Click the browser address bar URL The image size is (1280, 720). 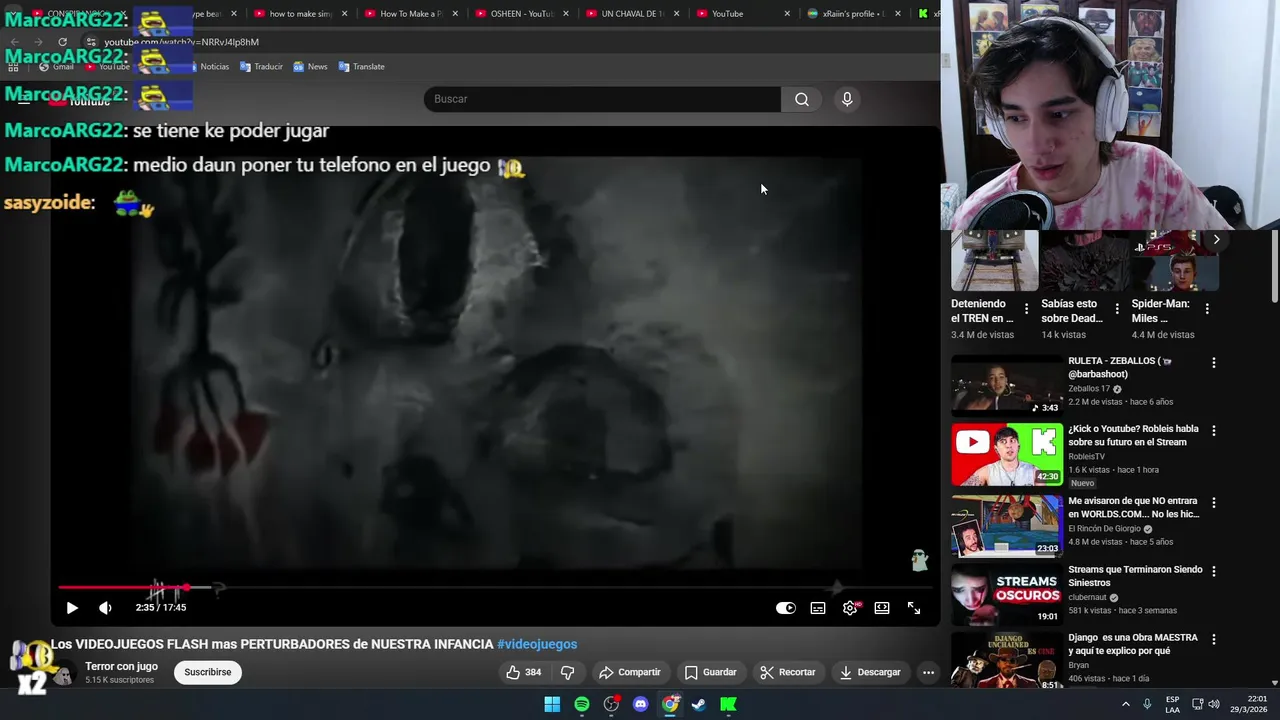[181, 42]
